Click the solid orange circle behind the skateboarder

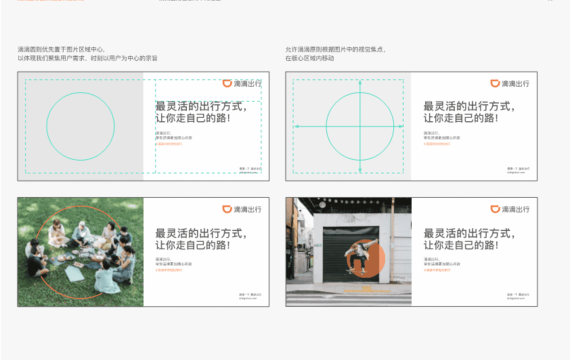[x=365, y=259]
